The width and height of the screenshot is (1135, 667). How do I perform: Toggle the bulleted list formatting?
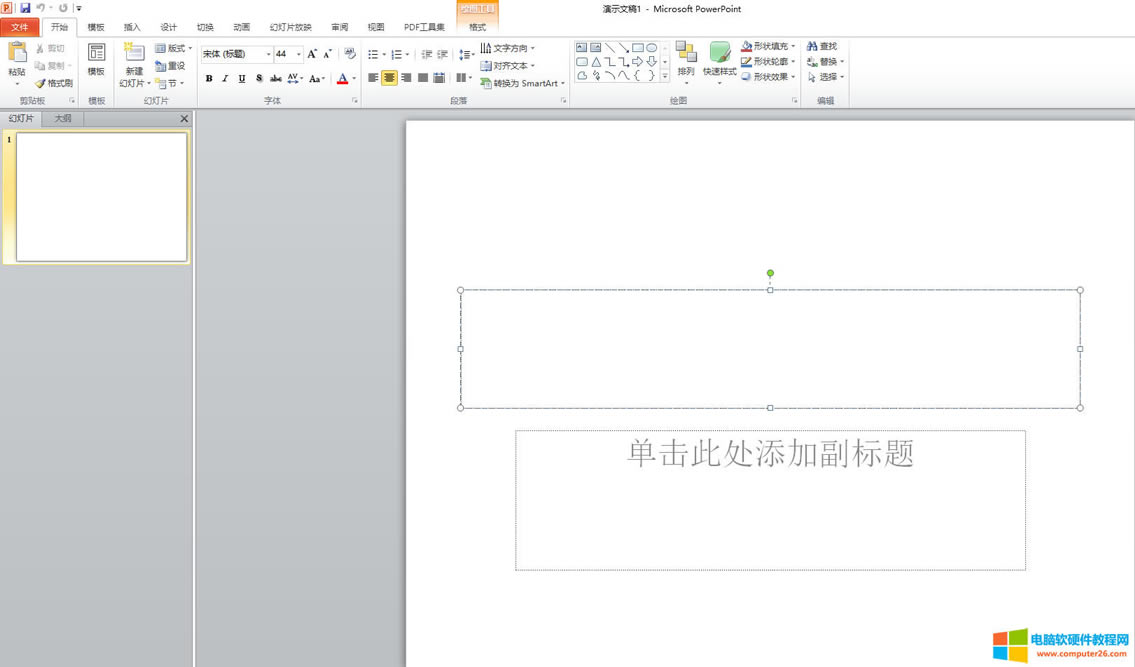tap(372, 52)
